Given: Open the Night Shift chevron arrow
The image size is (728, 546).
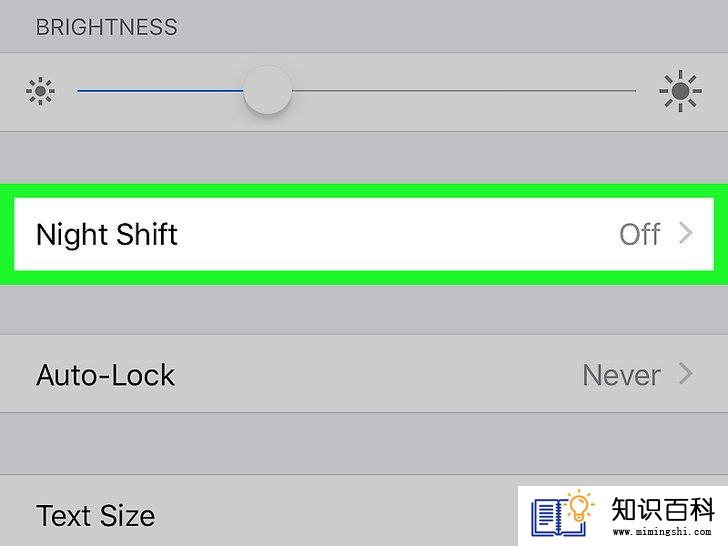Looking at the screenshot, I should [686, 234].
